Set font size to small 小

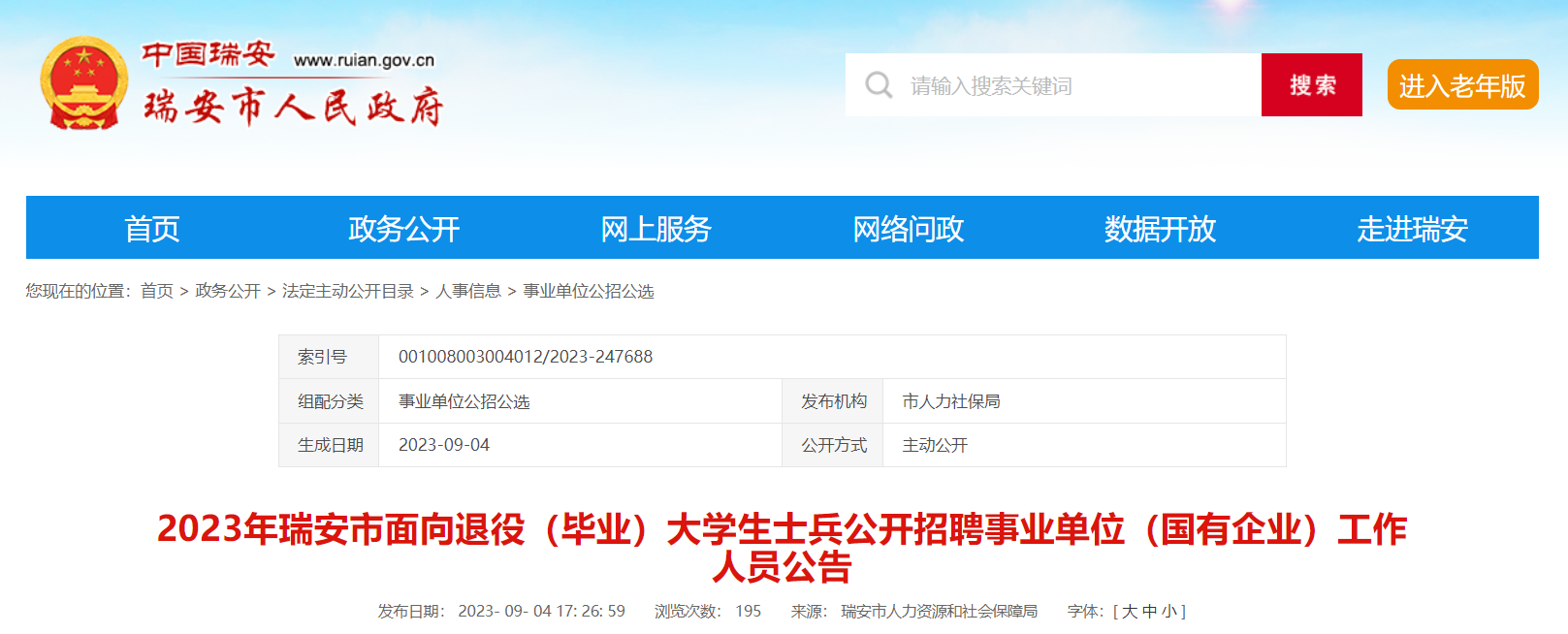click(x=1169, y=612)
